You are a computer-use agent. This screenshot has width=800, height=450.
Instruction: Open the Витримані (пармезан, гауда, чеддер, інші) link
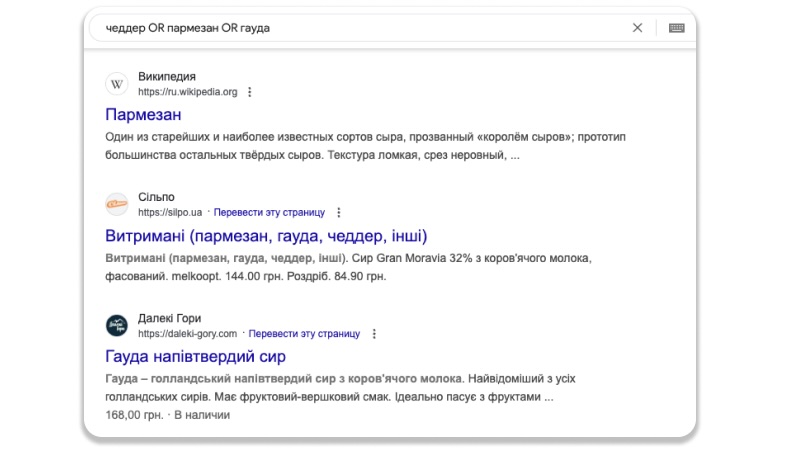(x=266, y=236)
